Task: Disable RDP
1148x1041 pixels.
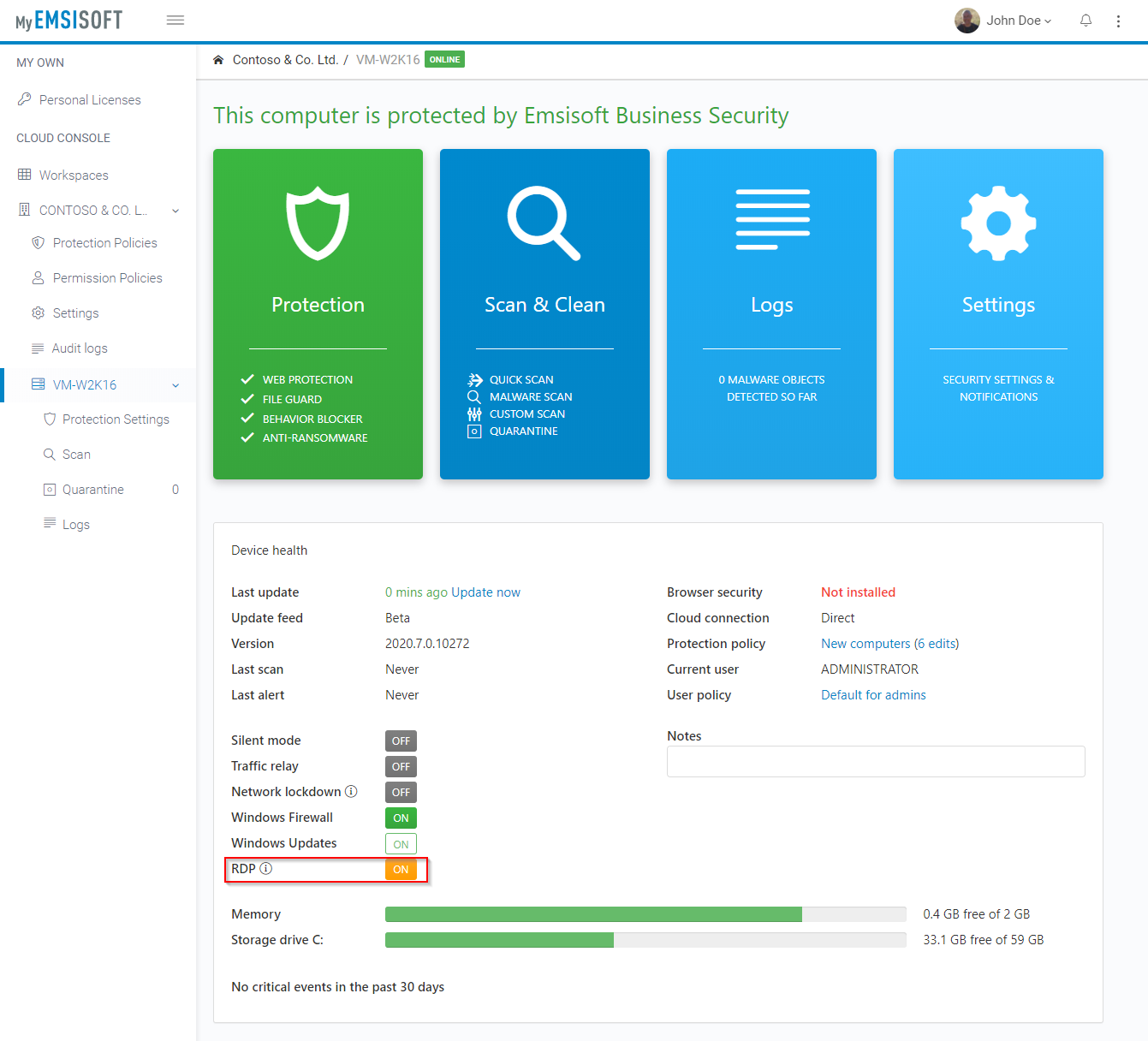Action: click(x=400, y=869)
